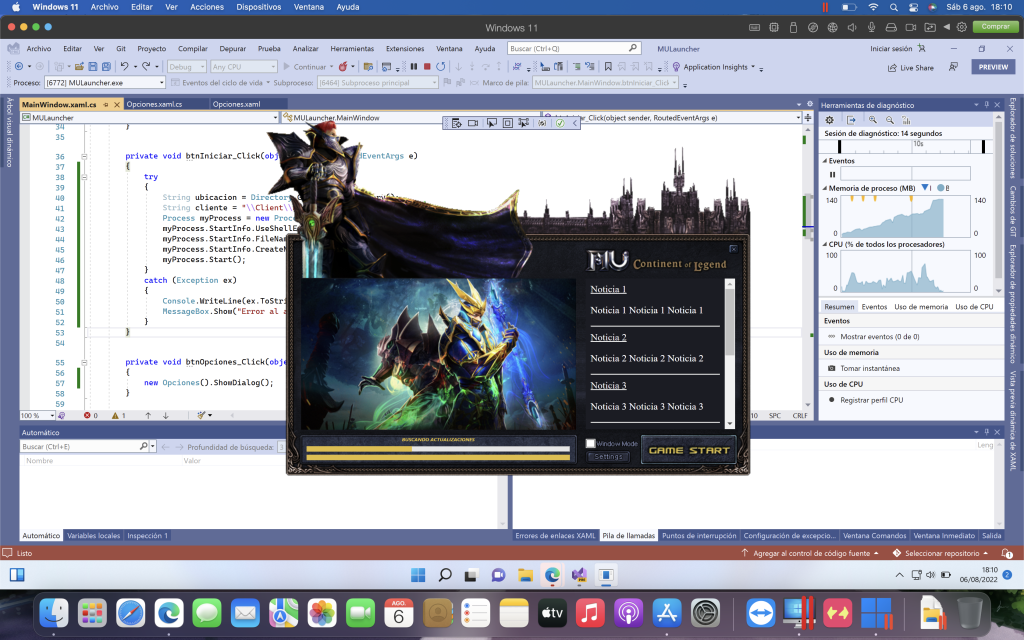This screenshot has width=1024, height=640.
Task: Open the Herramientas menu
Action: (352, 48)
